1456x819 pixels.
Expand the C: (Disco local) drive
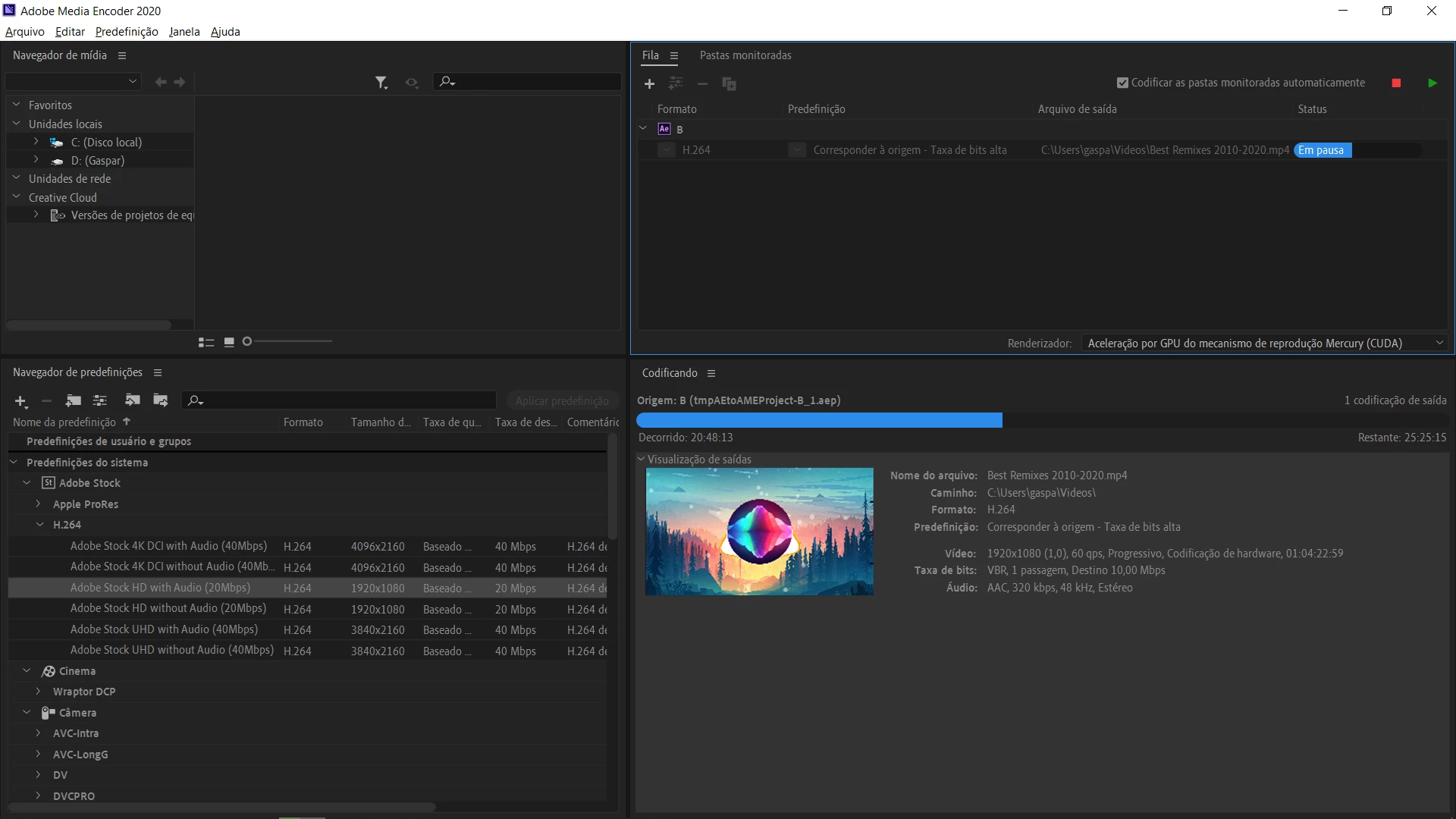click(x=36, y=142)
